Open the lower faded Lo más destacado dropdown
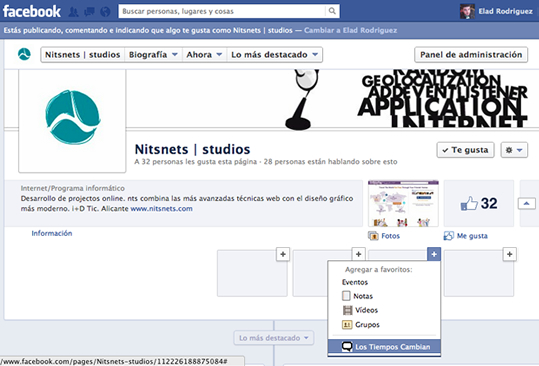The image size is (539, 366). (x=274, y=338)
